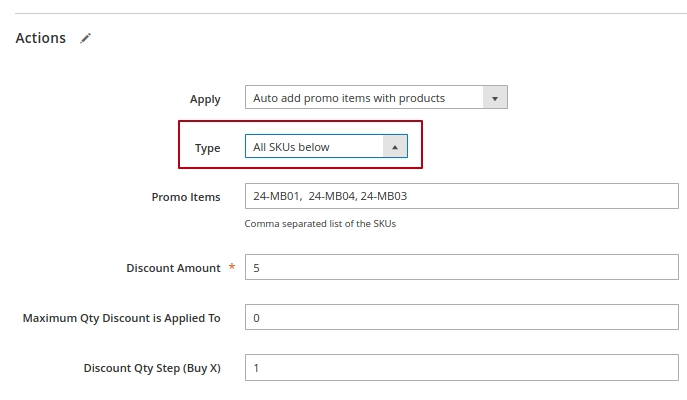Focus the Discount Qty Step input field
The height and width of the screenshot is (400, 687).
tap(461, 368)
